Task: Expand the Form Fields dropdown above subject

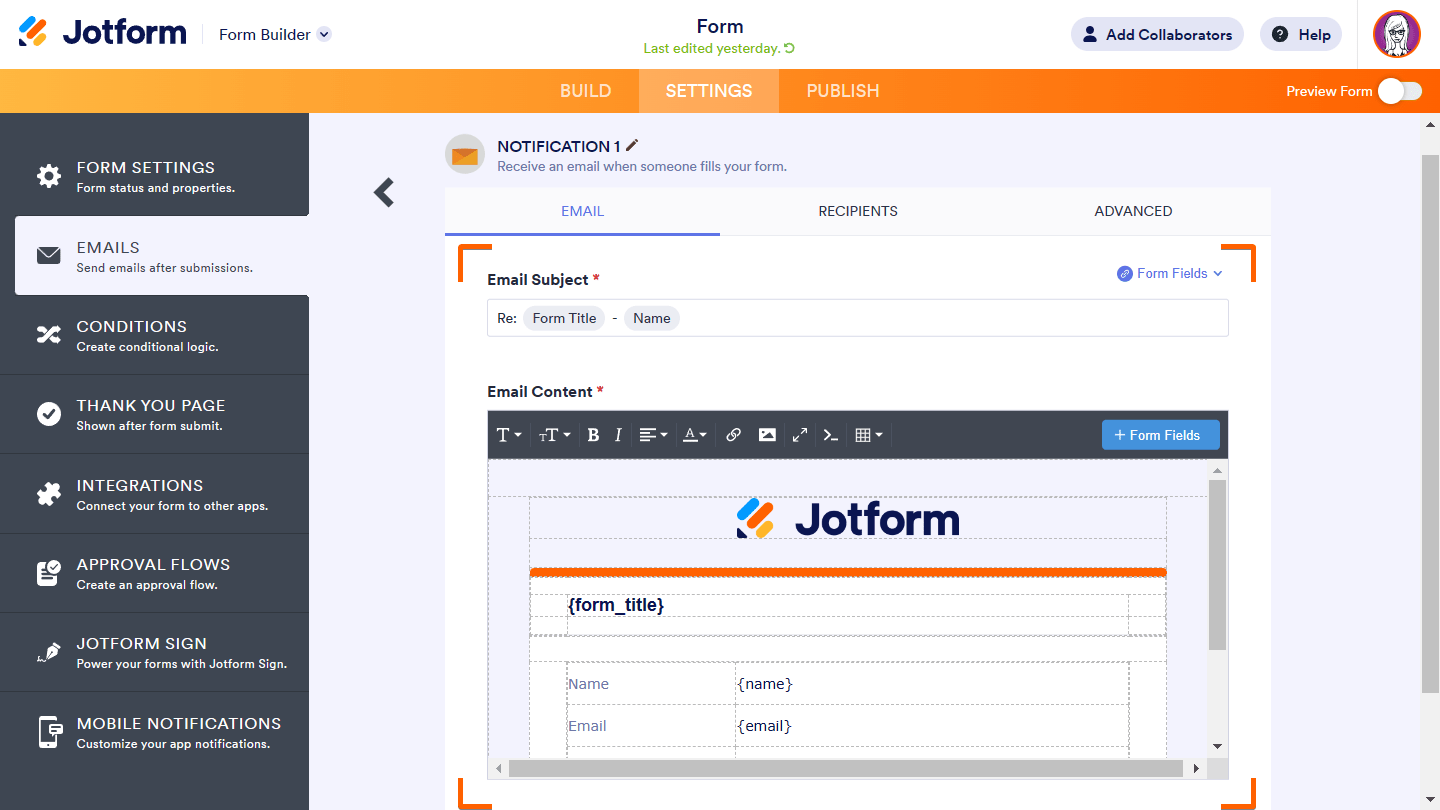Action: pos(1170,273)
